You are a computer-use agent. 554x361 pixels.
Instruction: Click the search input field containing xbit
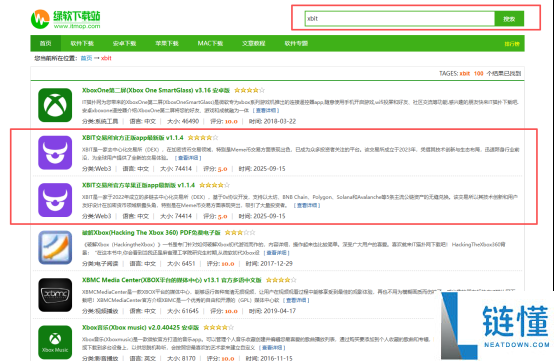pos(400,19)
